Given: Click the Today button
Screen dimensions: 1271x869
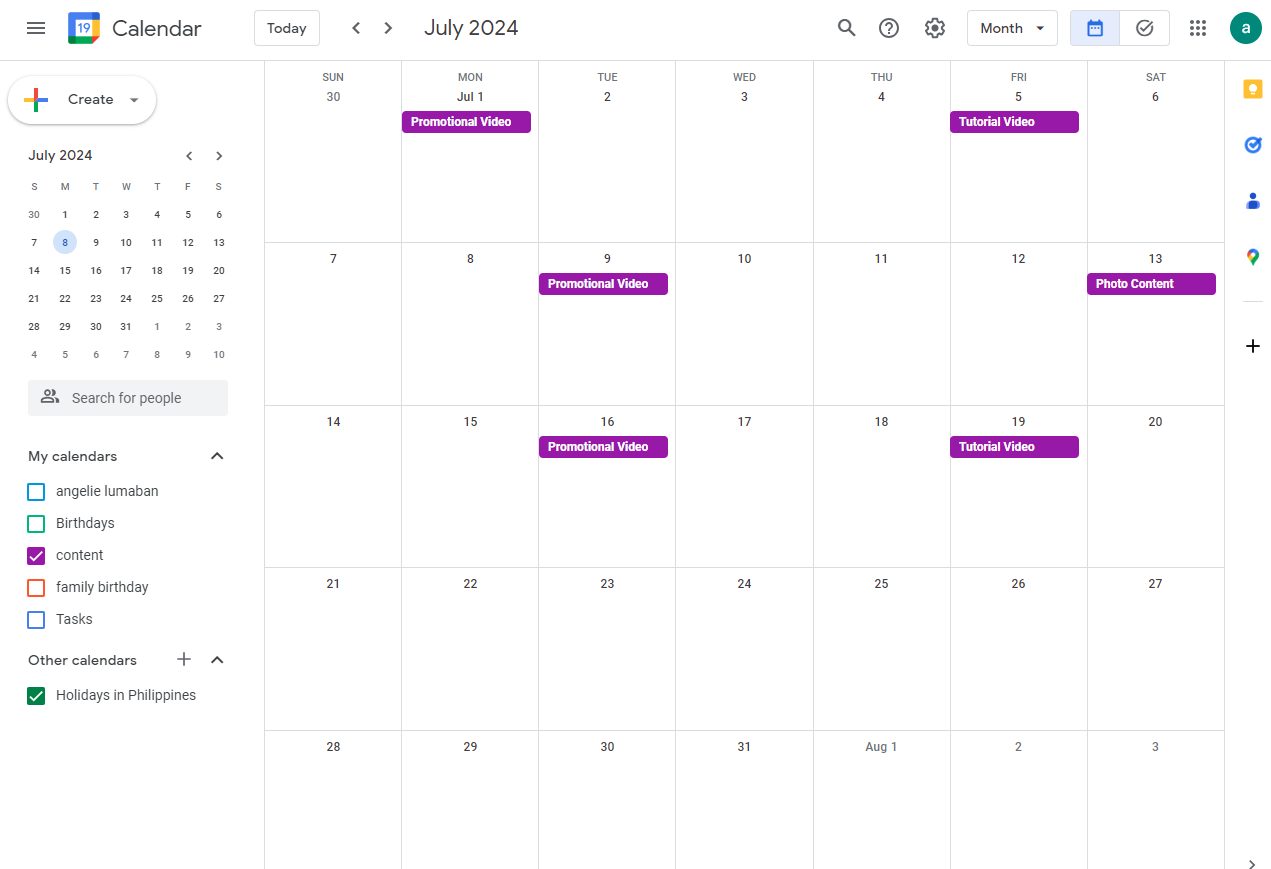Looking at the screenshot, I should [x=287, y=28].
